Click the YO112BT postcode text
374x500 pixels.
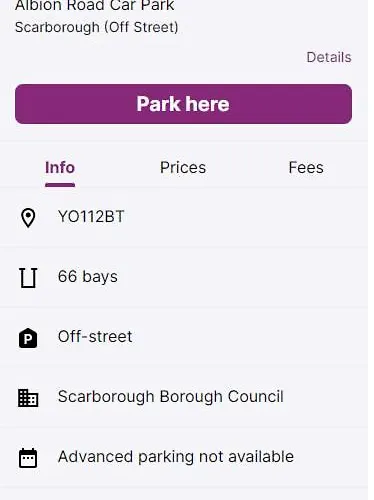(x=91, y=217)
